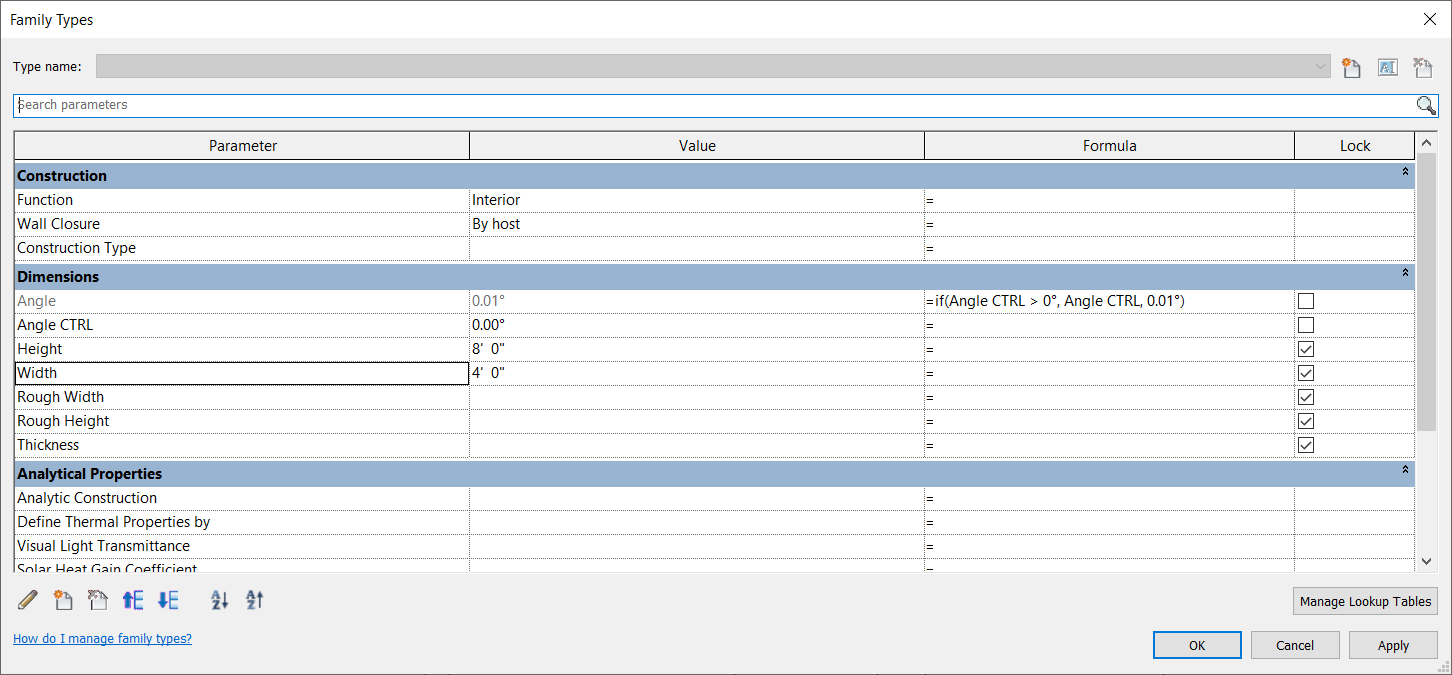Select the Analytical Properties section header
1452x675 pixels.
click(x=89, y=473)
